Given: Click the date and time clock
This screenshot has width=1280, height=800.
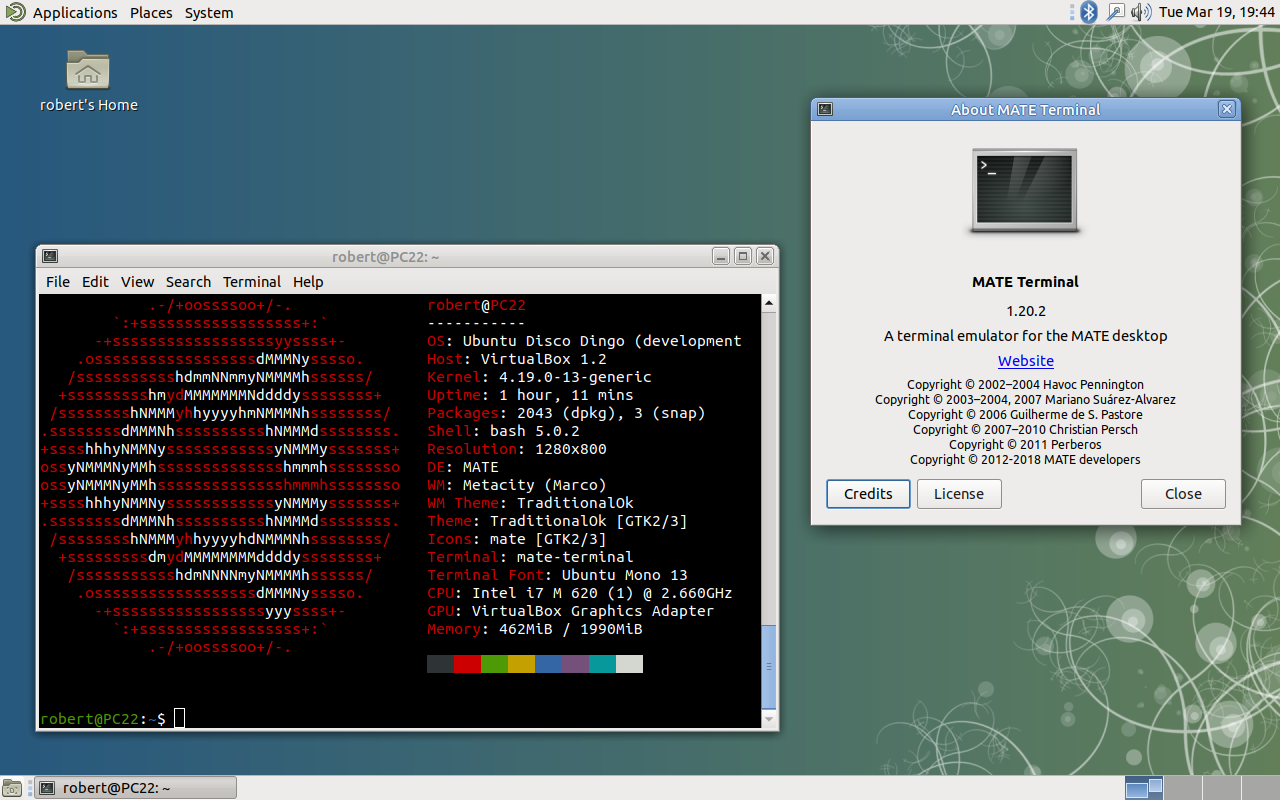Looking at the screenshot, I should click(1216, 13).
